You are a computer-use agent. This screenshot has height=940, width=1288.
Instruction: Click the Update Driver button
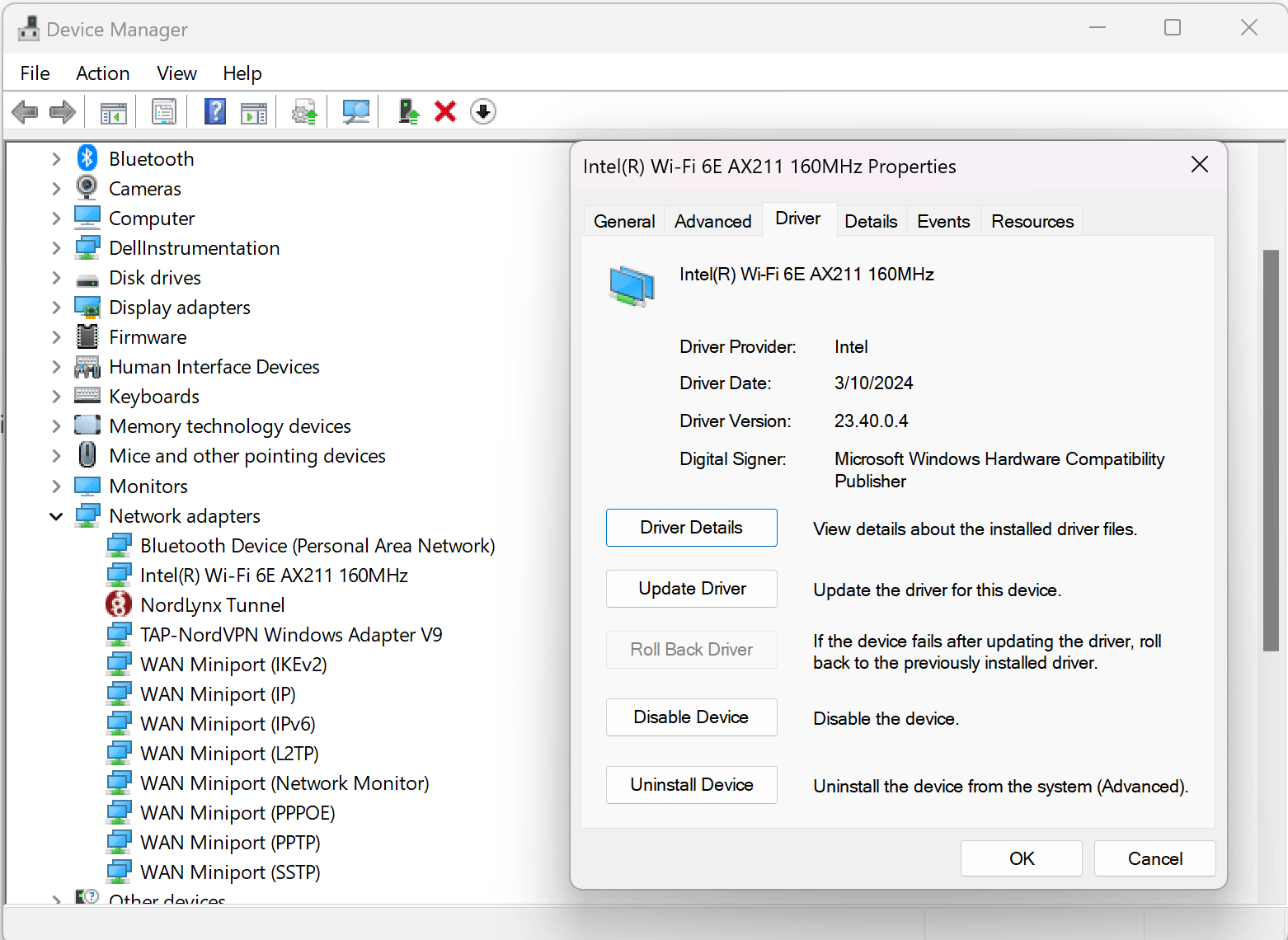pos(692,589)
